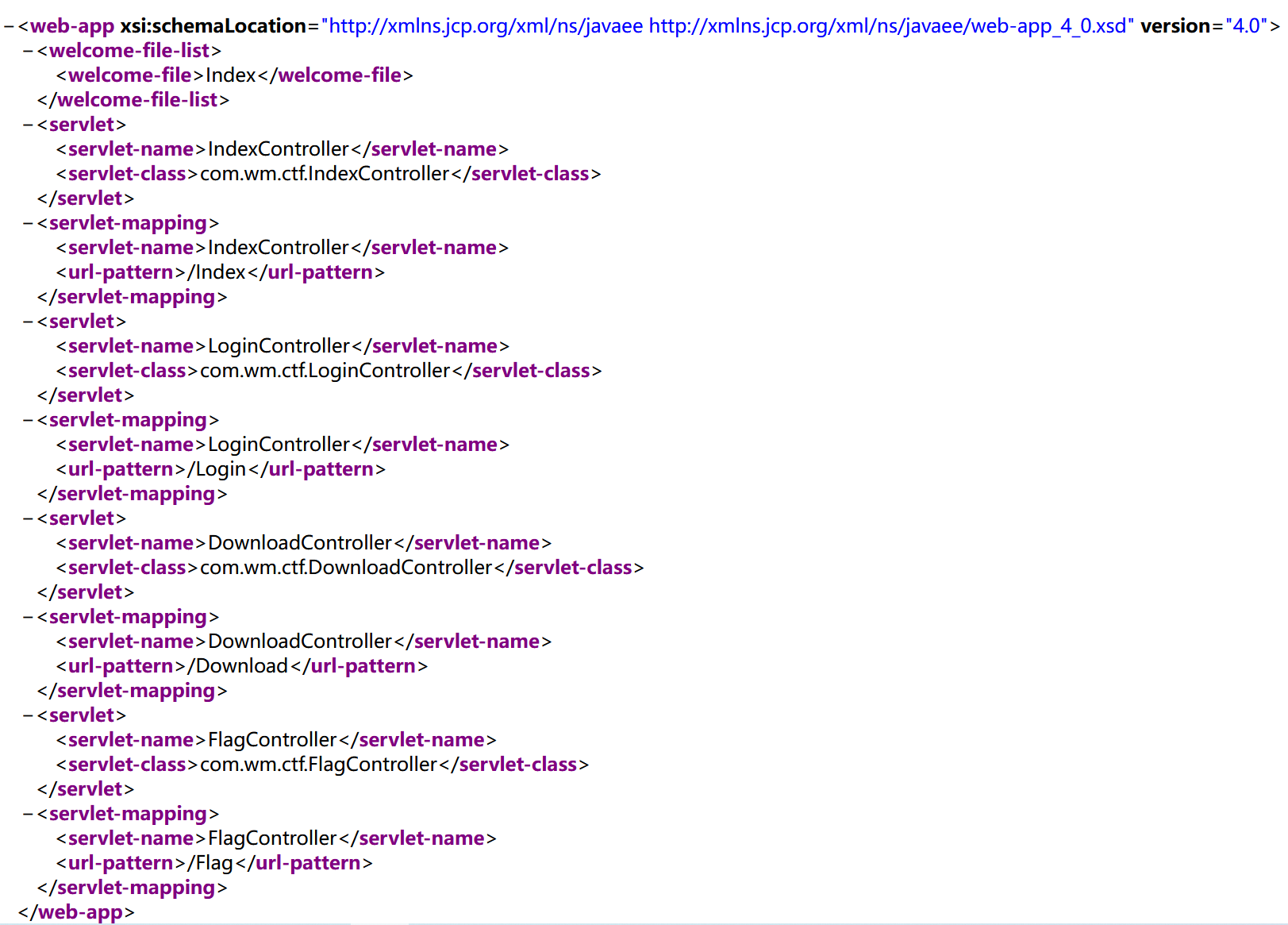Click FlagController name in the servlet definition
The width and height of the screenshot is (1288, 925).
click(272, 740)
